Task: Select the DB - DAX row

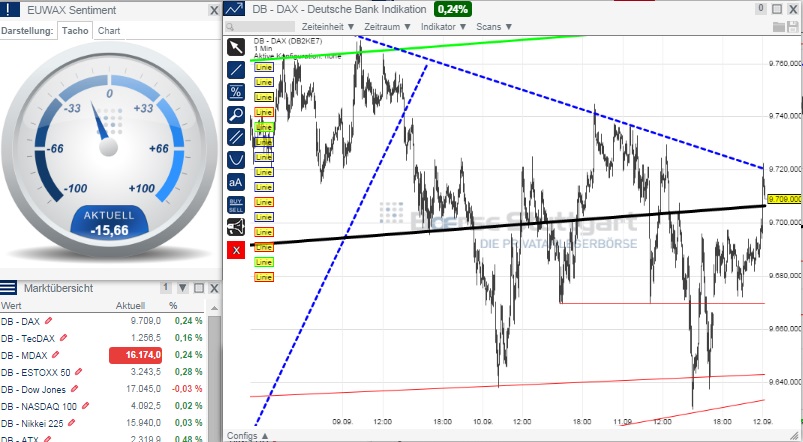Action: [102, 321]
